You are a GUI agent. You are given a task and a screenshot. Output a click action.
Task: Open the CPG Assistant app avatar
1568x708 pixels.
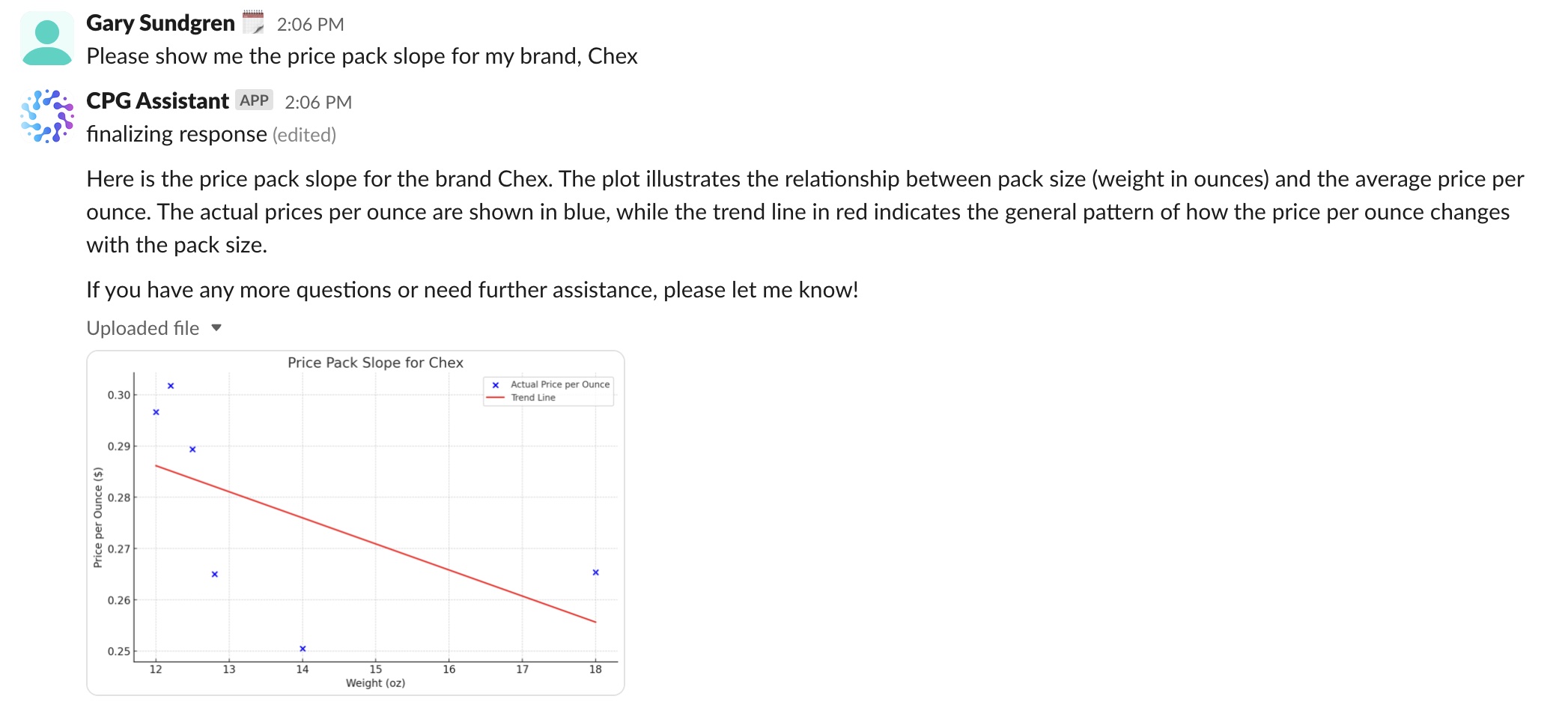coord(46,116)
